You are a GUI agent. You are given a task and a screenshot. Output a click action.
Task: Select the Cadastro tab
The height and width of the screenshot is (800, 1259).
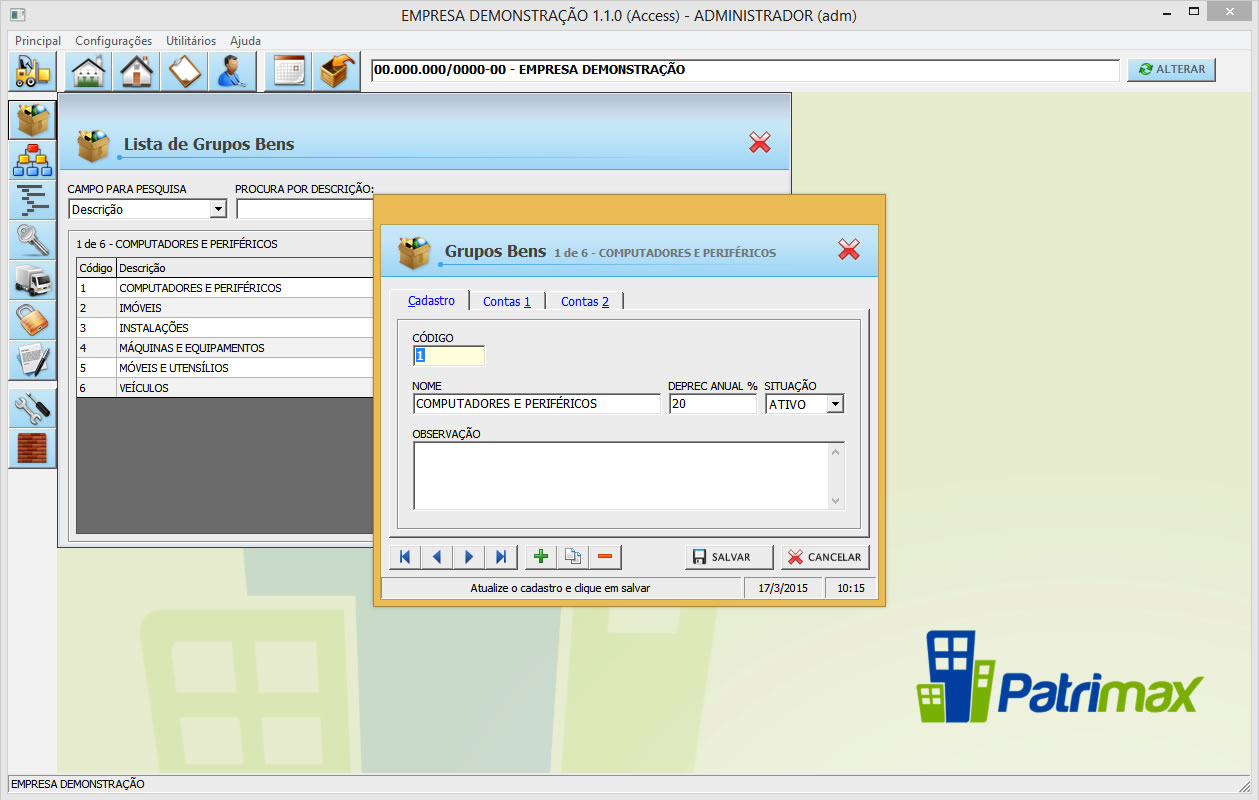tap(431, 300)
